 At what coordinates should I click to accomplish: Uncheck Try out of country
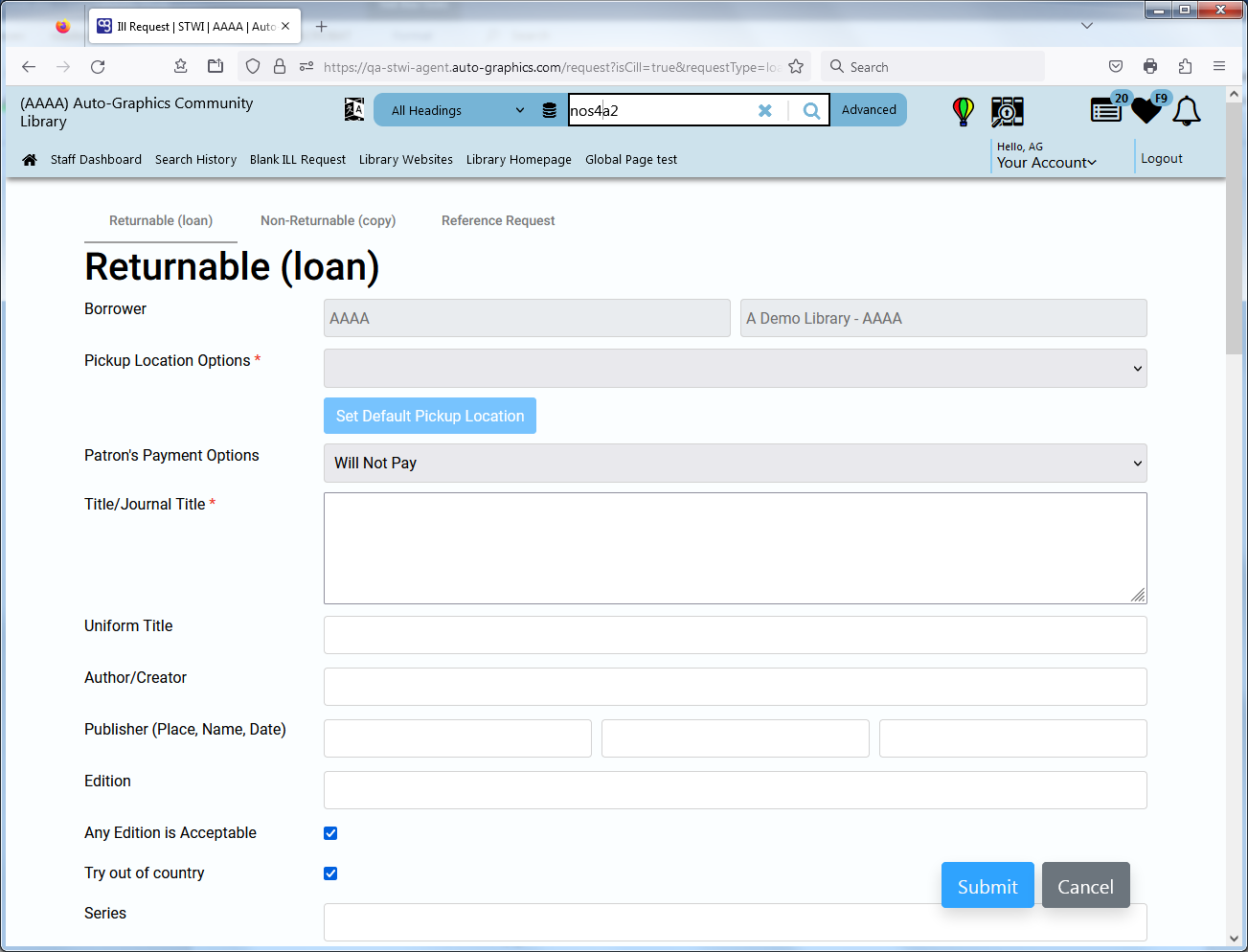(x=330, y=873)
